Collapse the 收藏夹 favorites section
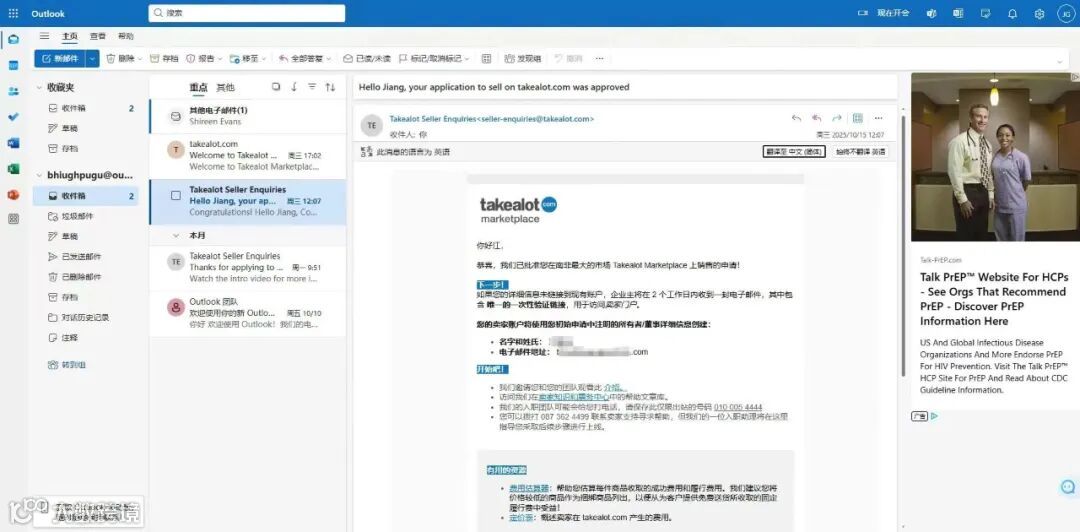1080x532 pixels. pos(39,88)
